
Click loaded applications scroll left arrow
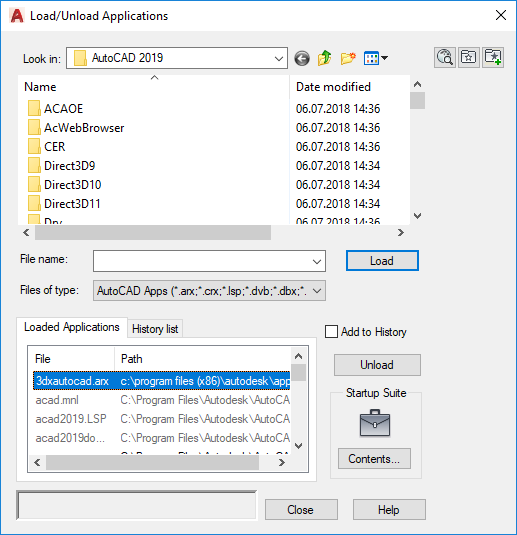click(x=37, y=463)
